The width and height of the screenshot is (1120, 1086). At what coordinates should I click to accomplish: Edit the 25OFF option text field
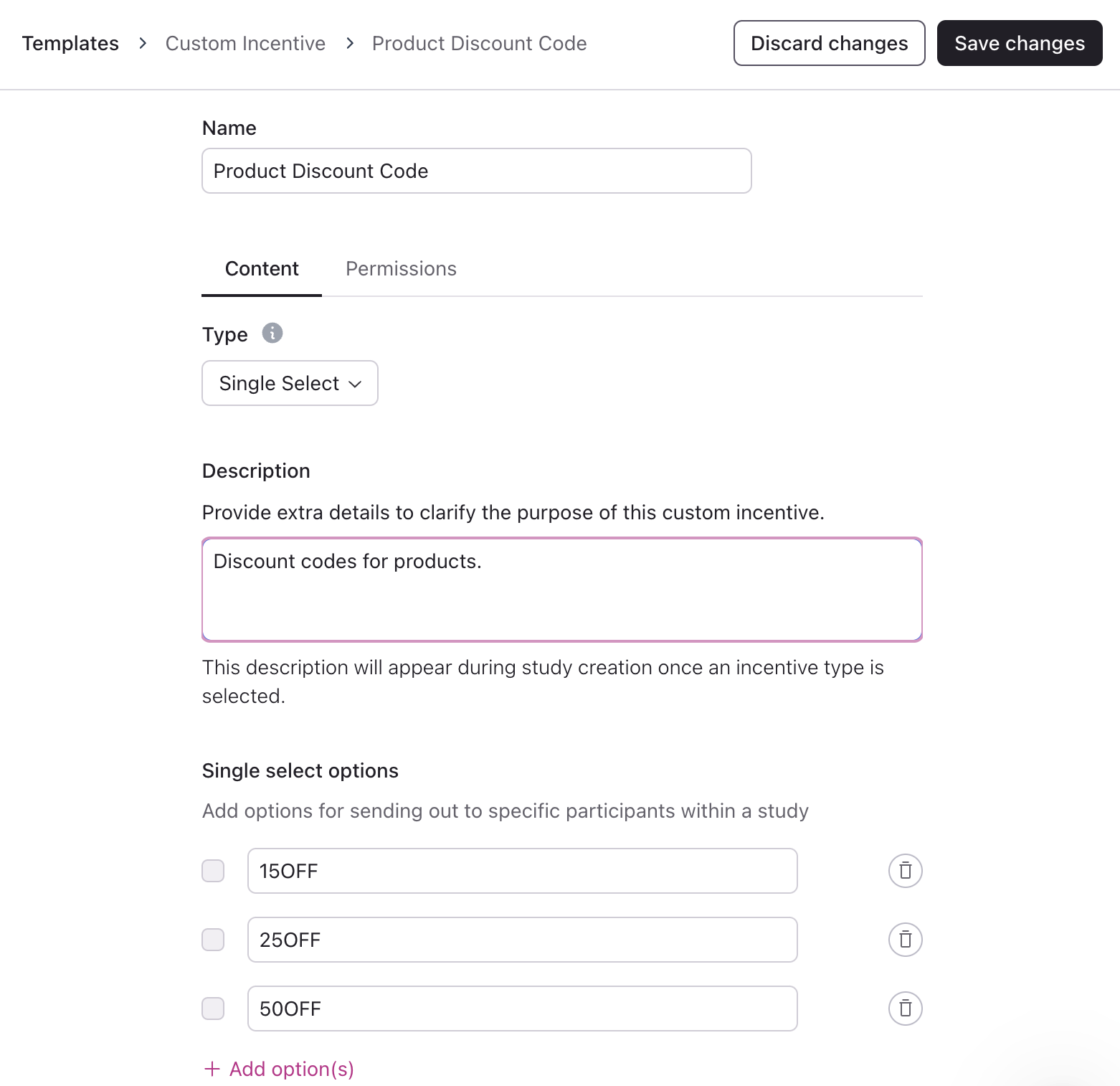tap(522, 940)
